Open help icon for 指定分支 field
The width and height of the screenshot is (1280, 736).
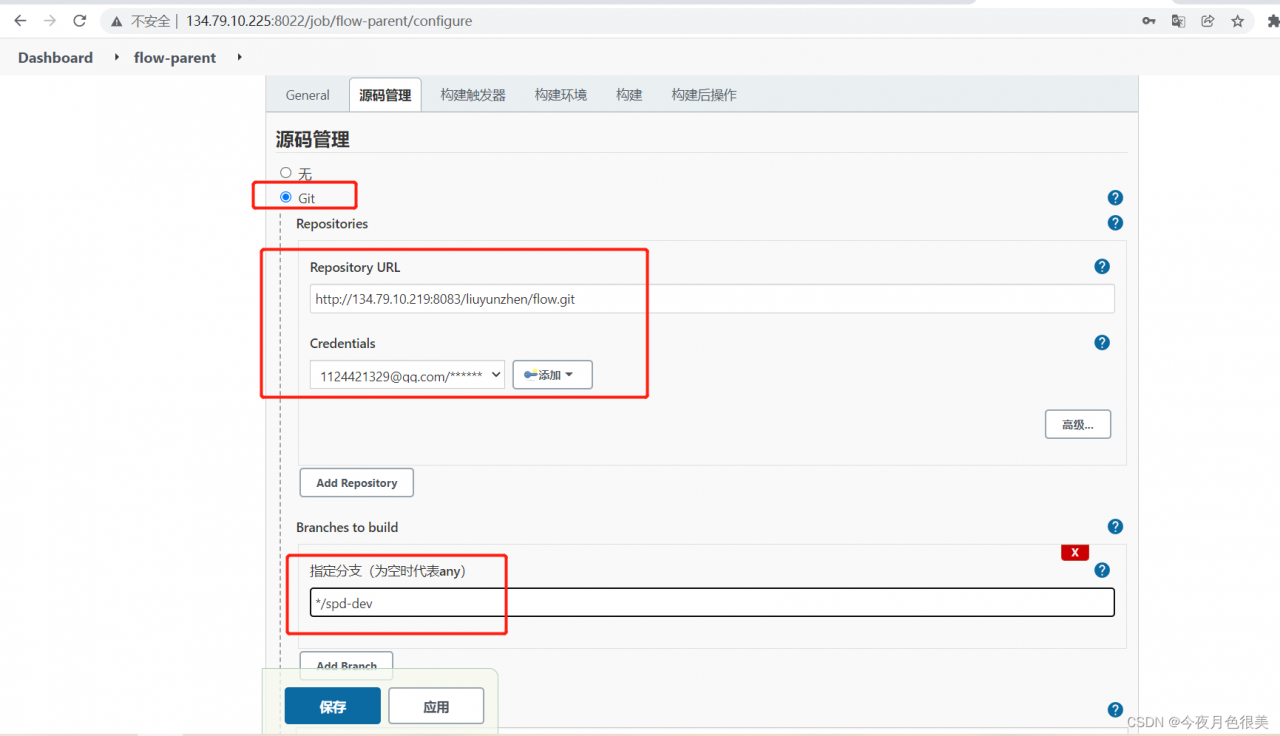pyautogui.click(x=1102, y=570)
